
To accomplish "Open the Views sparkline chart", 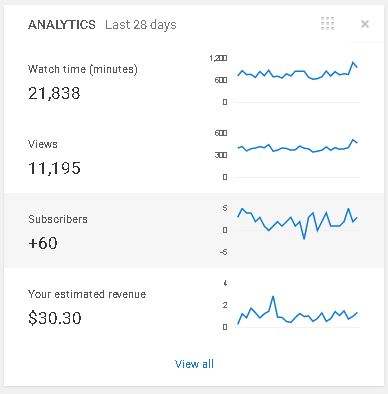I will click(x=285, y=155).
